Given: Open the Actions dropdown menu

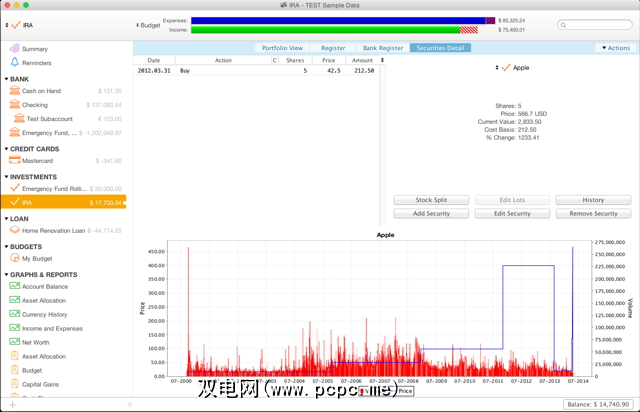Looking at the screenshot, I should click(614, 48).
